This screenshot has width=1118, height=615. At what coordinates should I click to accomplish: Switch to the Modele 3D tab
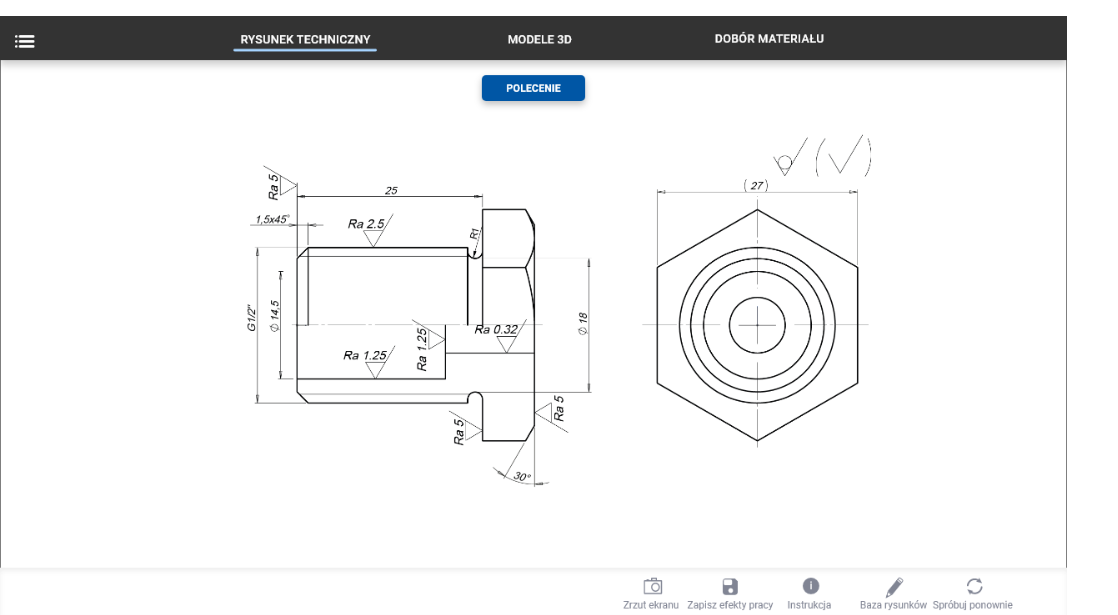pos(539,40)
